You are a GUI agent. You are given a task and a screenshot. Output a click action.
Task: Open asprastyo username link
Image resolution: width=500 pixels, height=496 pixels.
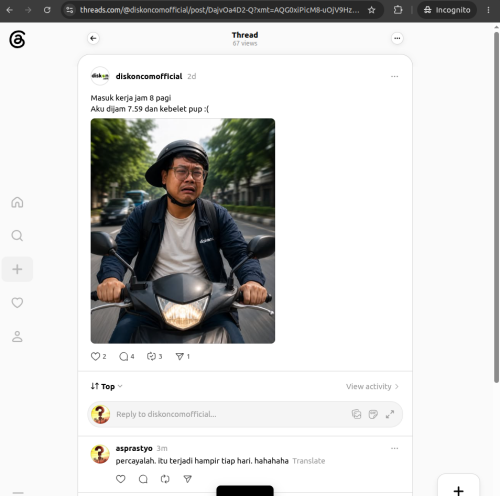click(x=134, y=448)
